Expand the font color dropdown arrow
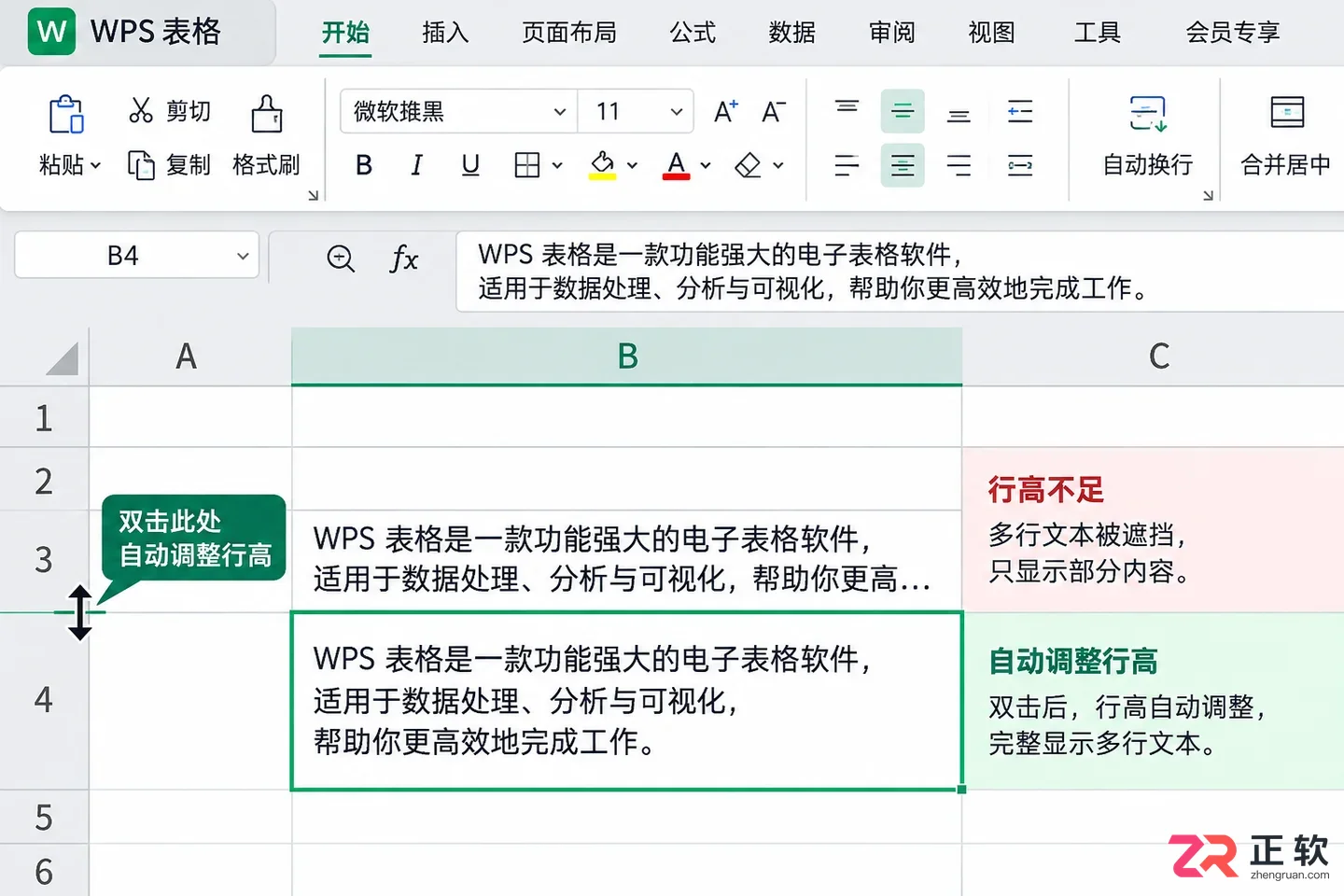This screenshot has width=1344, height=896. pyautogui.click(x=706, y=166)
